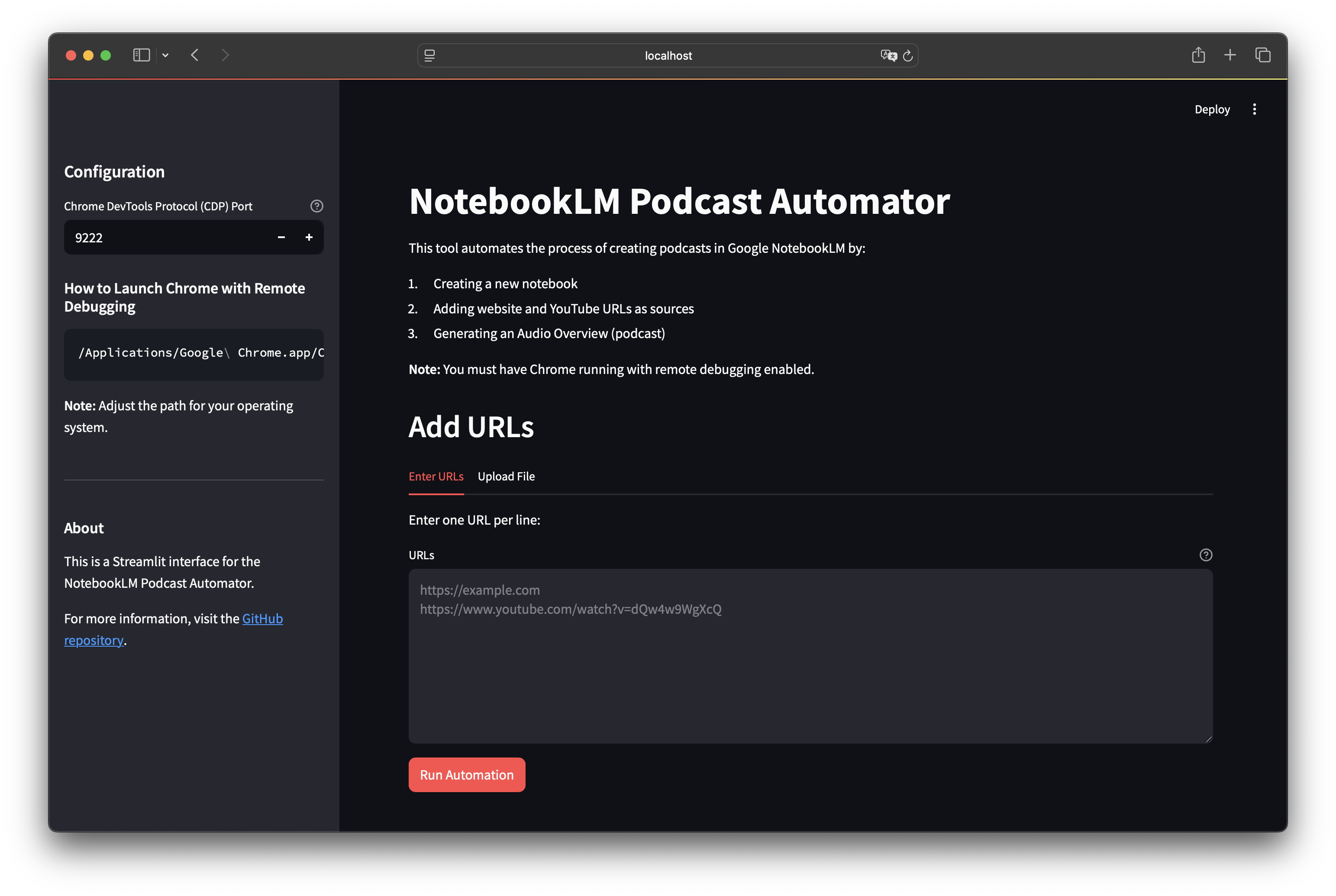Open the three-dot app menu
The width and height of the screenshot is (1336, 896).
(x=1254, y=109)
